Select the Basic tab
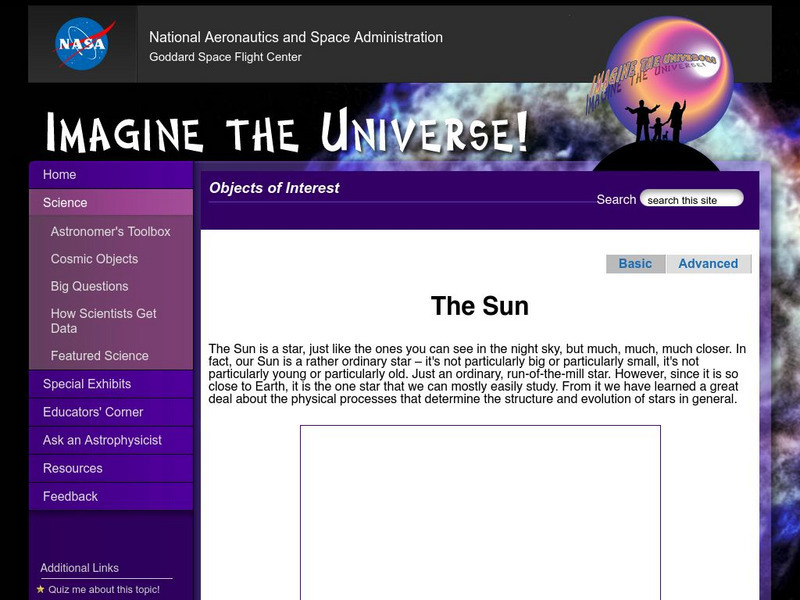 pos(636,263)
